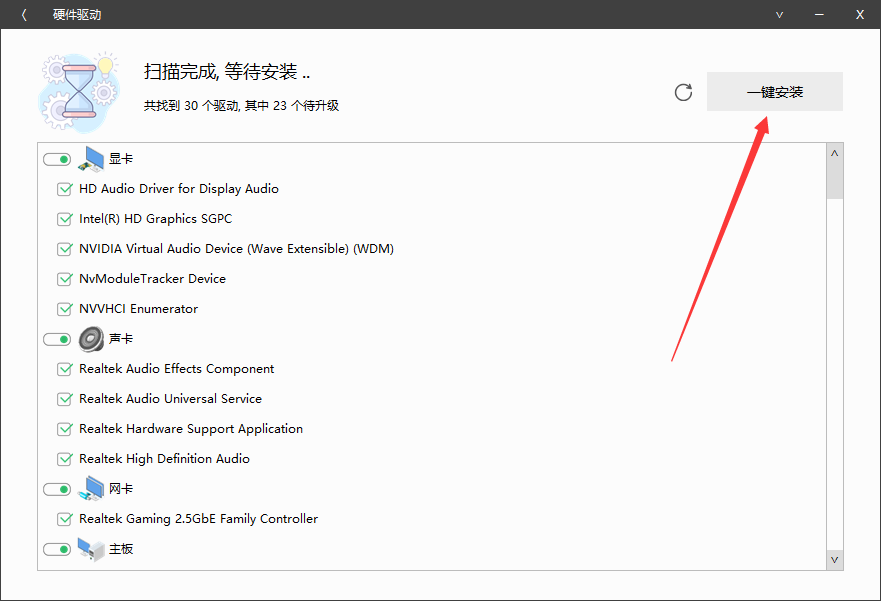Image resolution: width=881 pixels, height=601 pixels.
Task: Uncheck NVVHCI Enumerator checkbox
Action: (65, 309)
